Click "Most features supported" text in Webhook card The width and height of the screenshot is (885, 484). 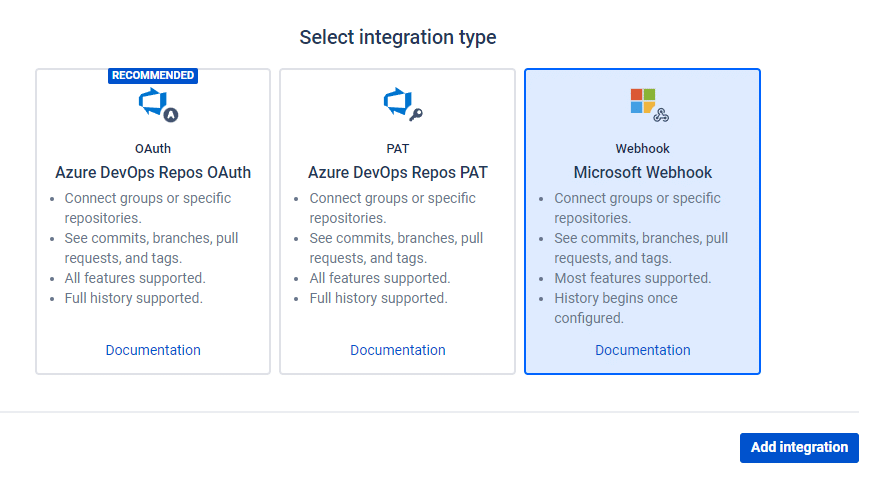pyautogui.click(x=633, y=278)
